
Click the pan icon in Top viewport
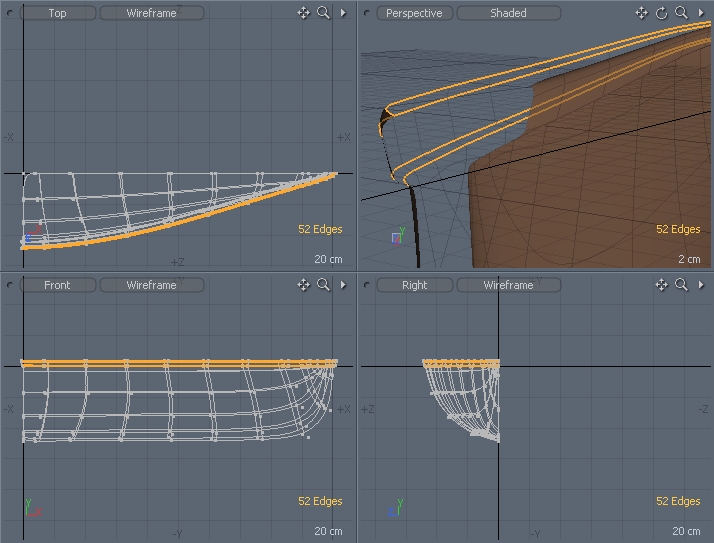[x=303, y=13]
